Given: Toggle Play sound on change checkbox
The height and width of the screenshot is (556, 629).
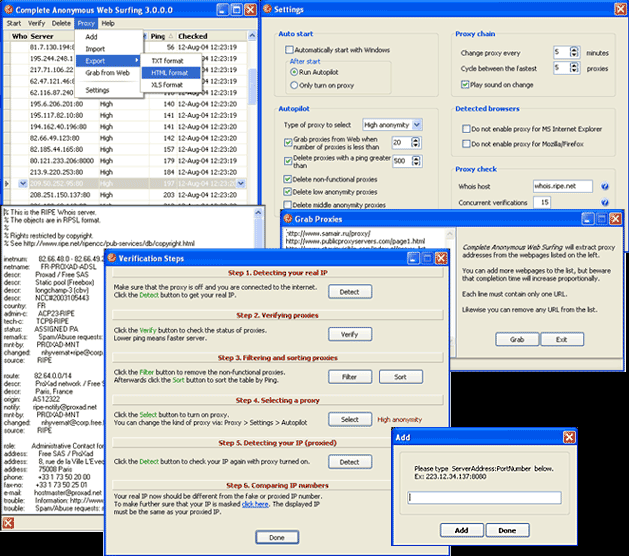Looking at the screenshot, I should [x=465, y=85].
